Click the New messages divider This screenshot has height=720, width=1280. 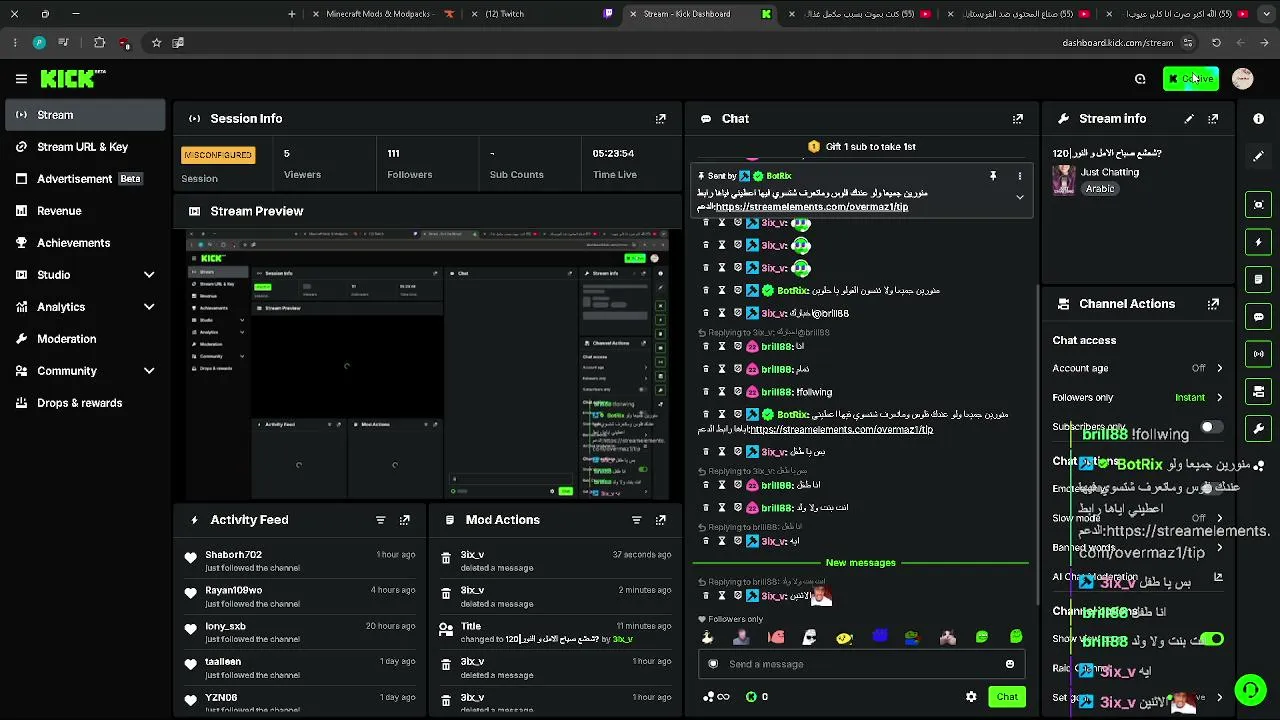click(x=860, y=563)
